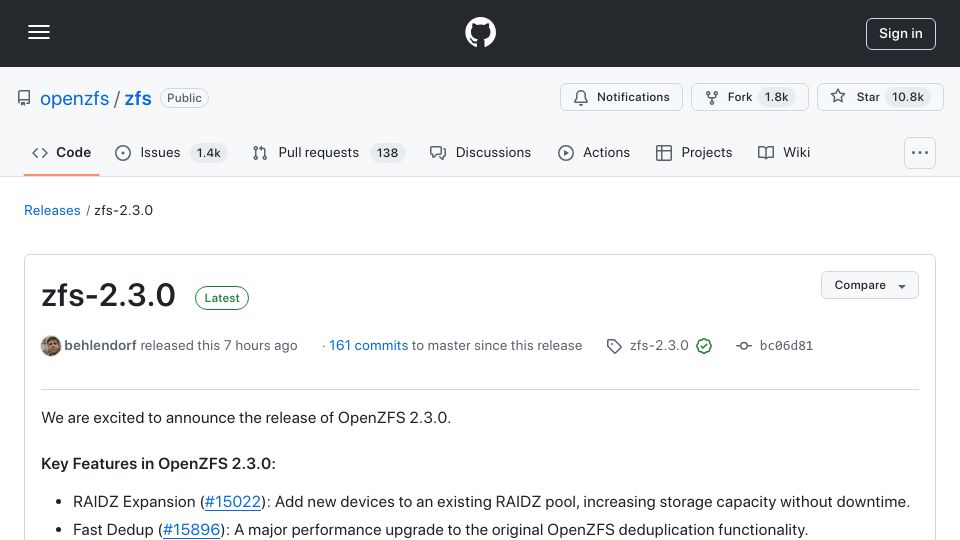
Task: Open the Discussions tab
Action: point(481,152)
